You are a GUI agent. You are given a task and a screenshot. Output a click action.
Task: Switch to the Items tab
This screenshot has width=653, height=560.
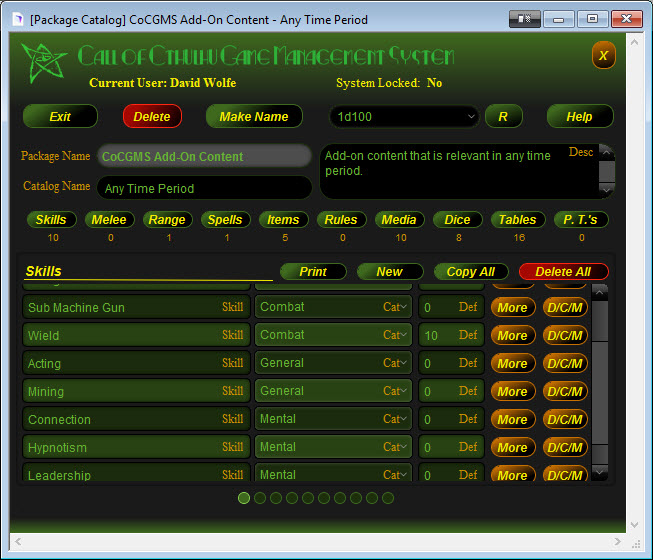283,219
